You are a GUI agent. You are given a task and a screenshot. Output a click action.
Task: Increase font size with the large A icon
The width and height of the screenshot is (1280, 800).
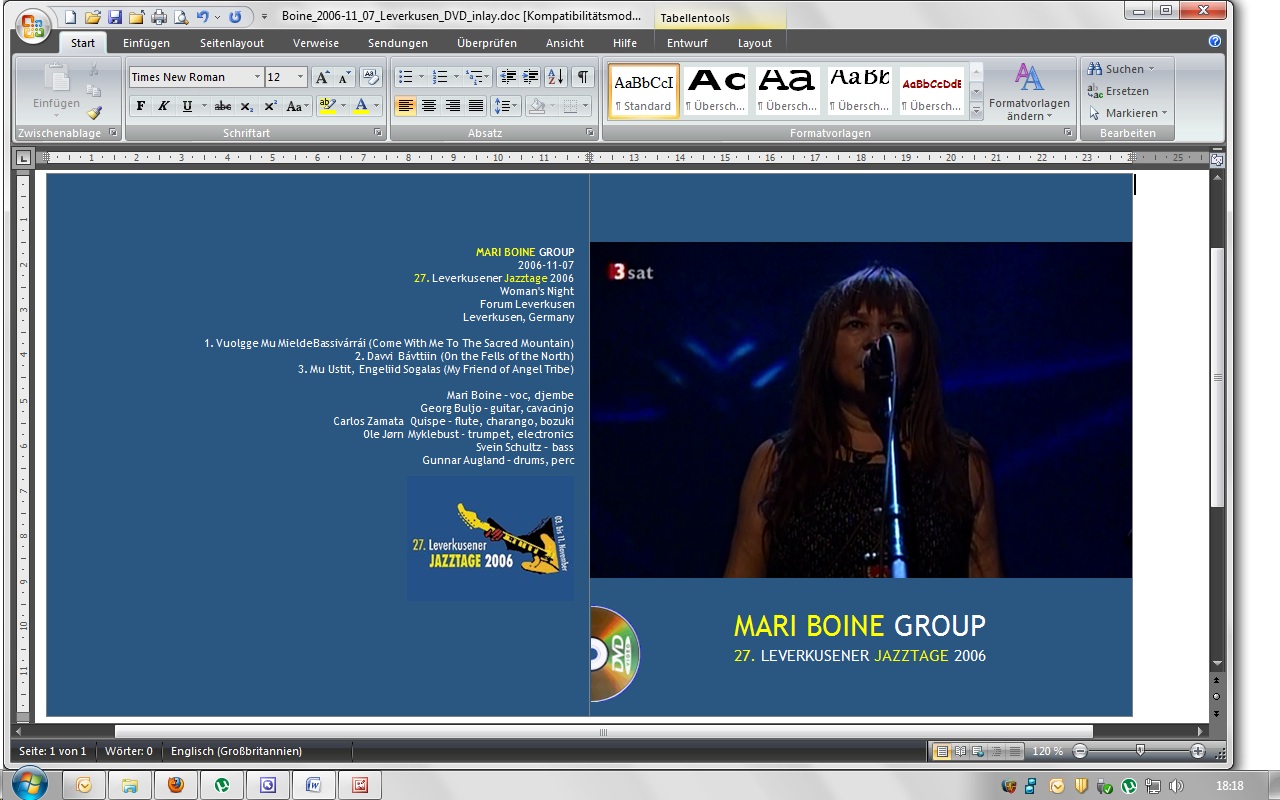click(322, 77)
